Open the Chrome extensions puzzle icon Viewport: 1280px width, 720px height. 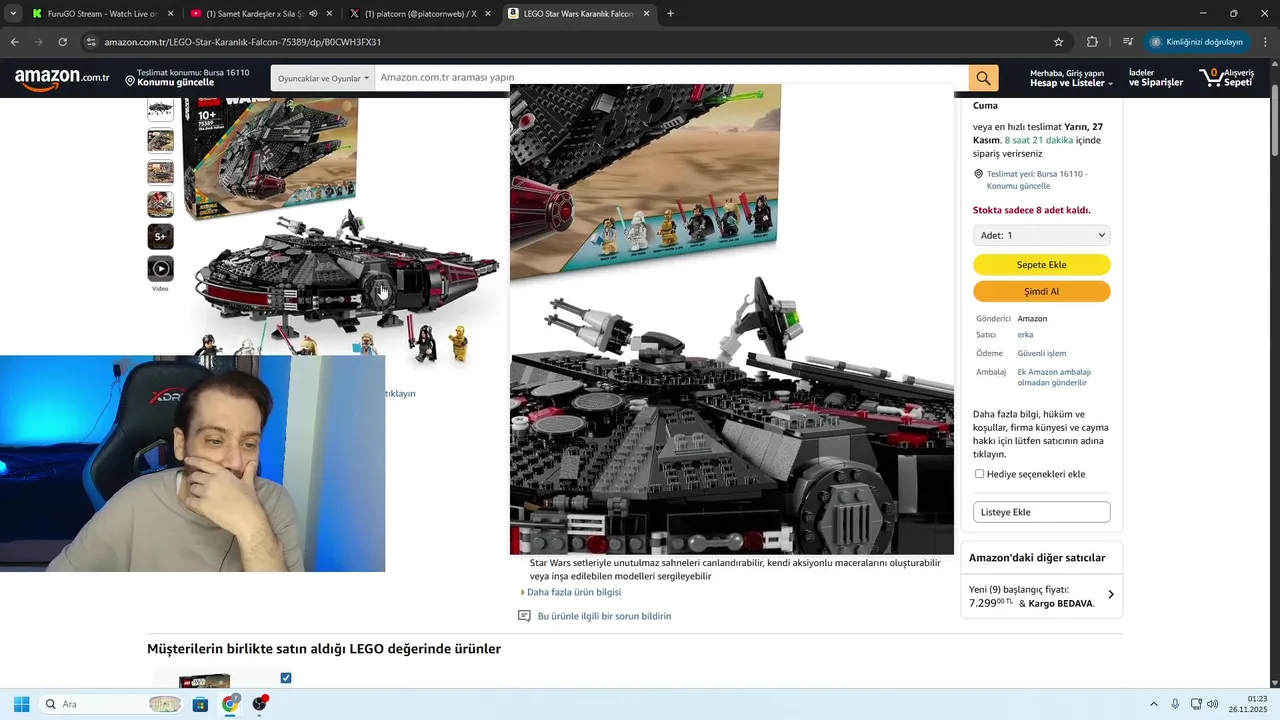coord(1092,42)
